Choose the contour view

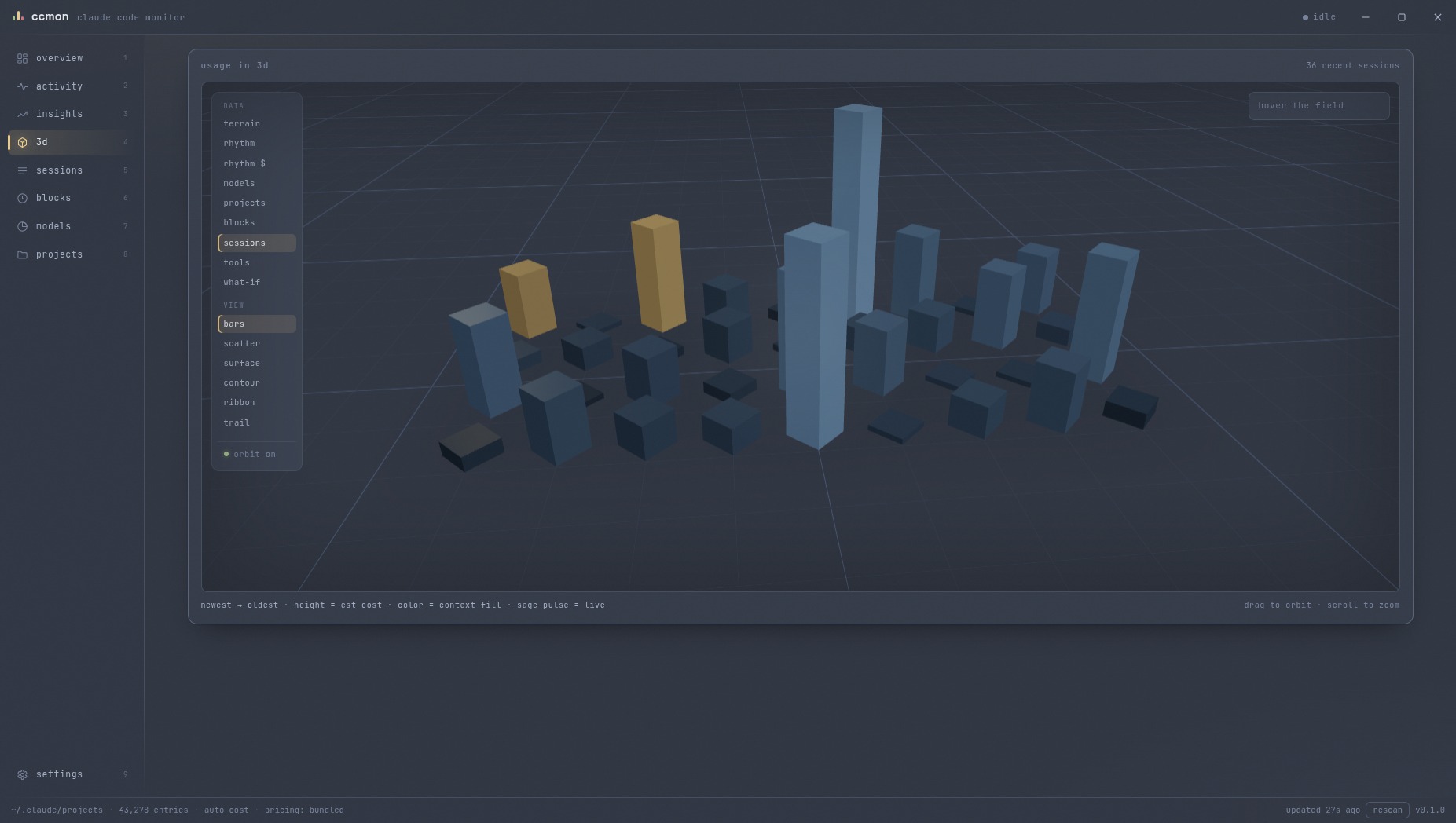coord(257,382)
